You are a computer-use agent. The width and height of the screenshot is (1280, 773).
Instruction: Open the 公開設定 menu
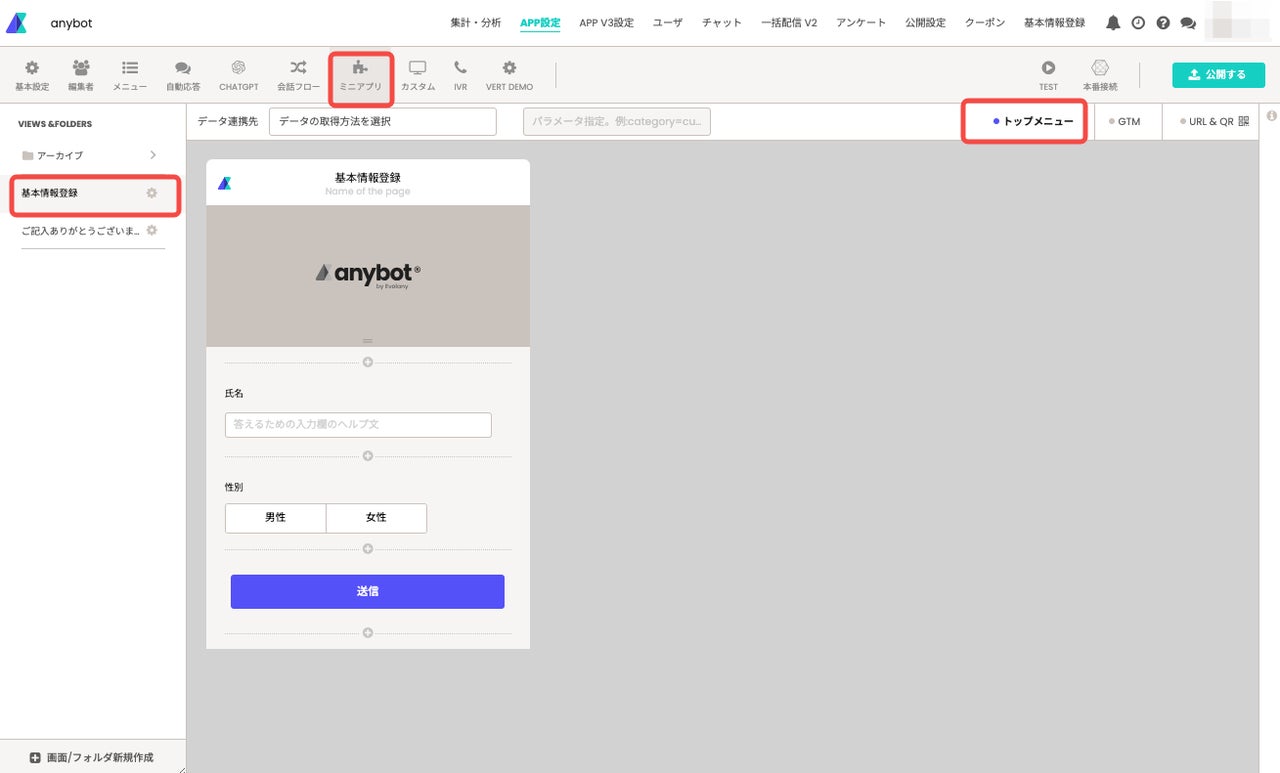coord(925,23)
